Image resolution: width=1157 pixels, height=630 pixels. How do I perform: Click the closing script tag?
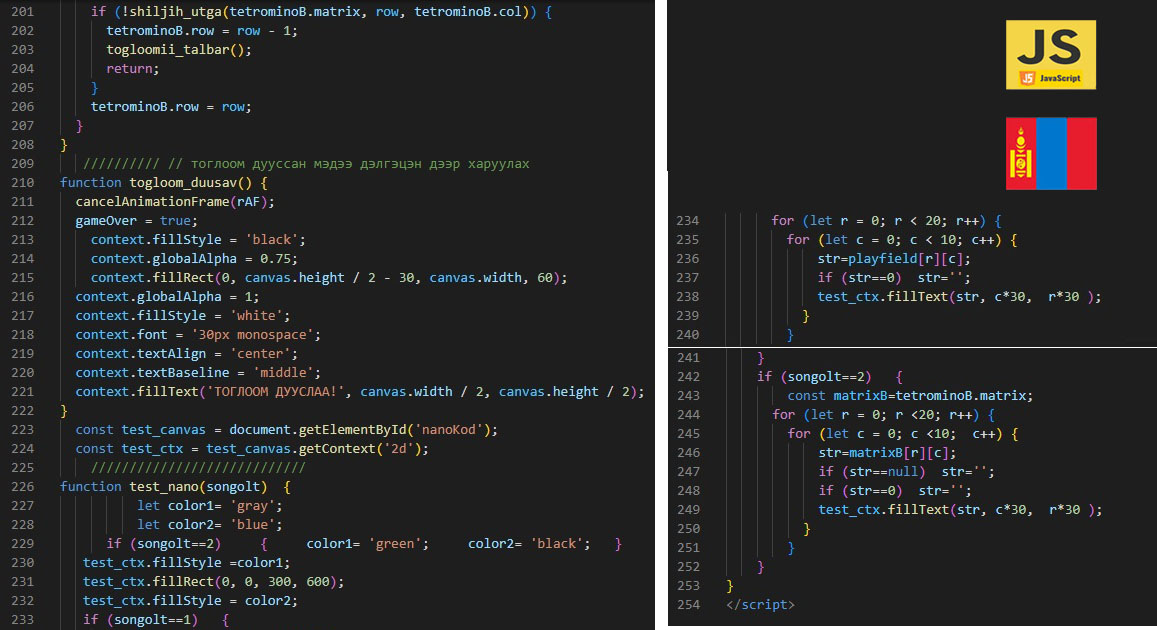759,605
